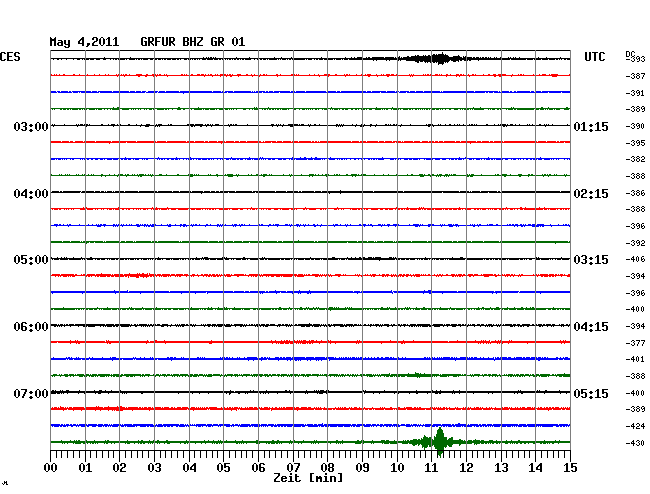Select the DC offset value -391
650x494 pixels.
(635, 93)
